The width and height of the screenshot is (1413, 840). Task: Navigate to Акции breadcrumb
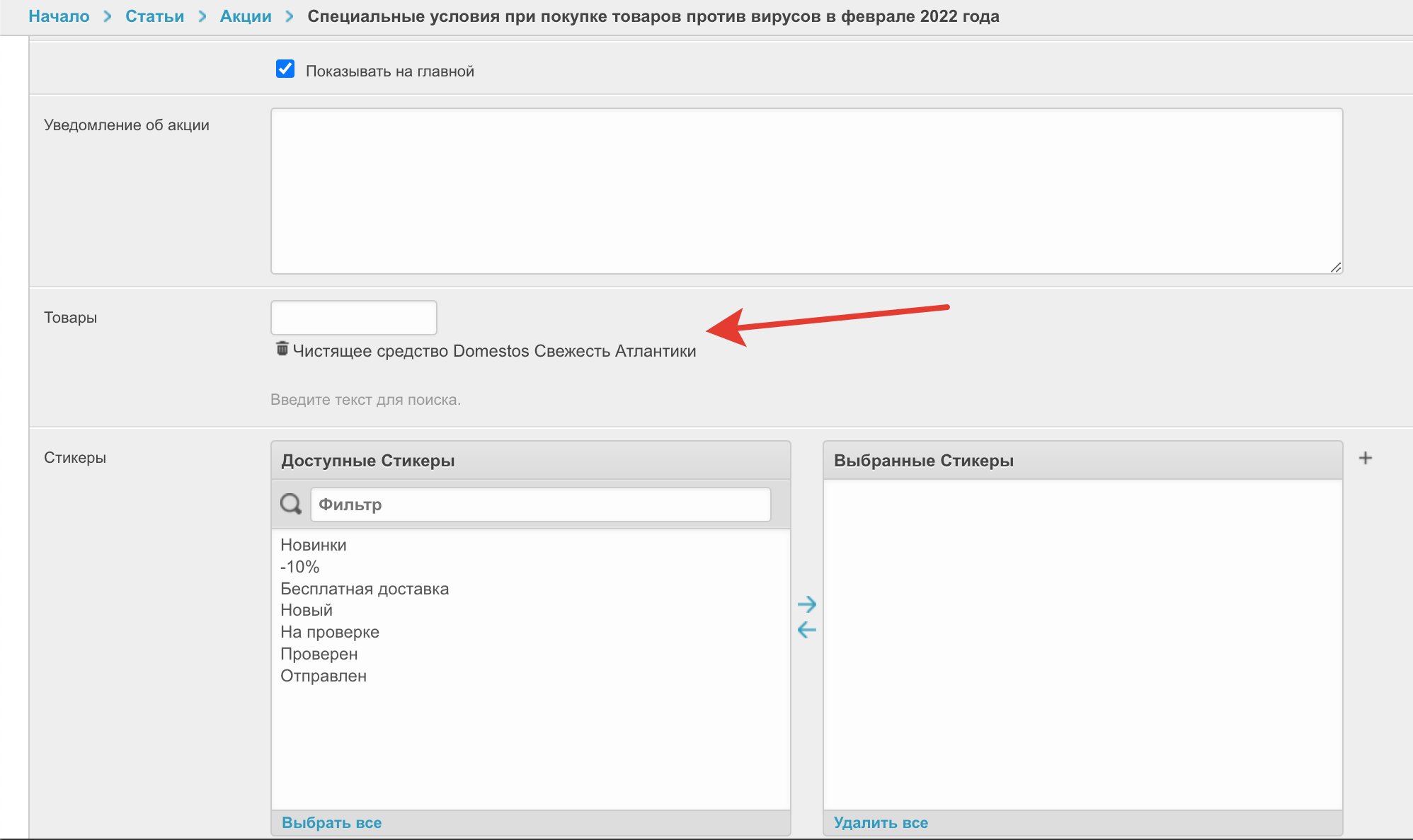point(246,16)
